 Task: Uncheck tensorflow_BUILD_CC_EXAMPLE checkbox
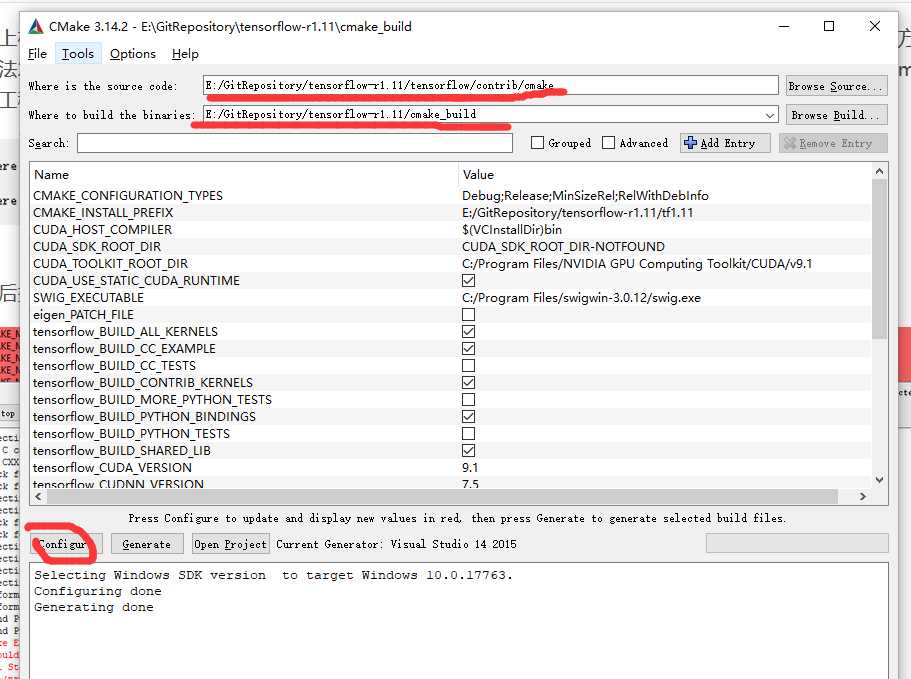tap(468, 349)
